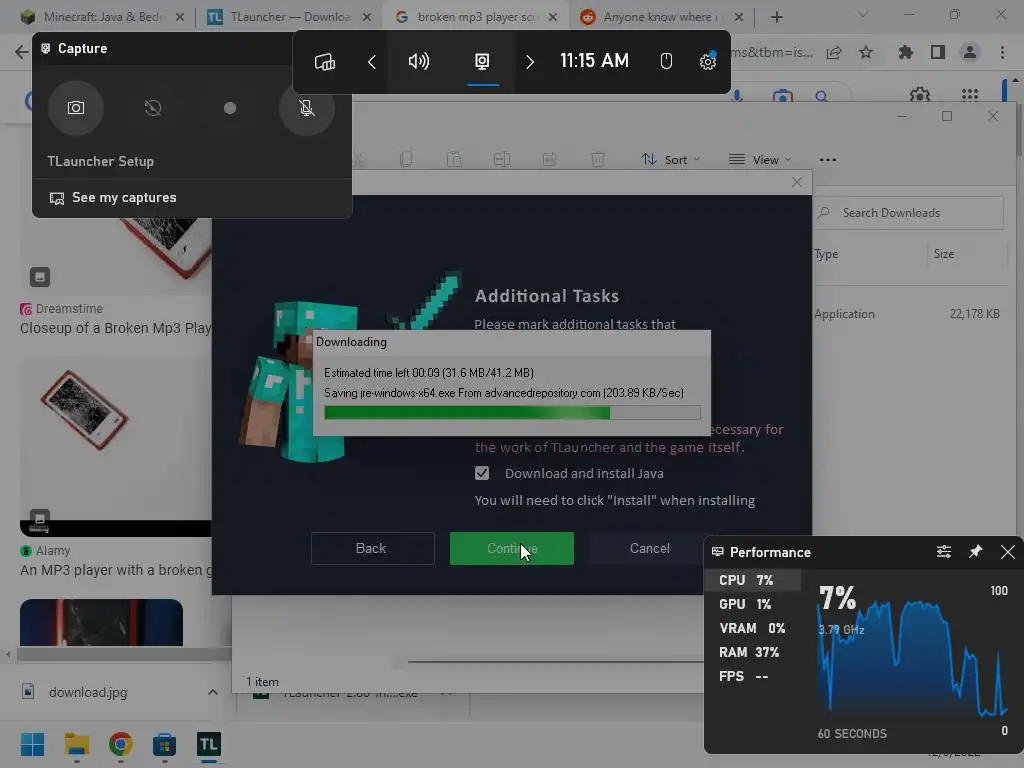1024x768 pixels.
Task: Select GPU in the Performance widget
Action: click(753, 604)
